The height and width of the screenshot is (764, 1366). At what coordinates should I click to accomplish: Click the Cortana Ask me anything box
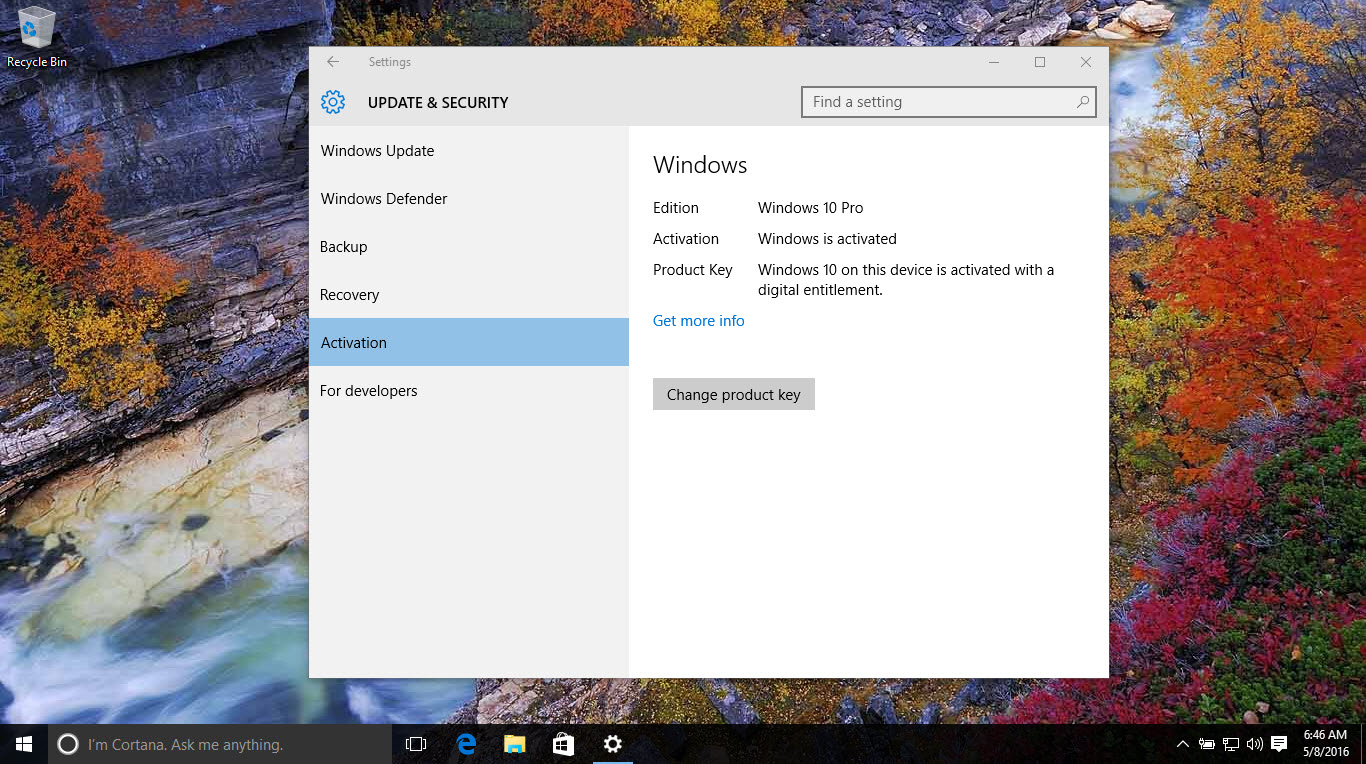(220, 744)
